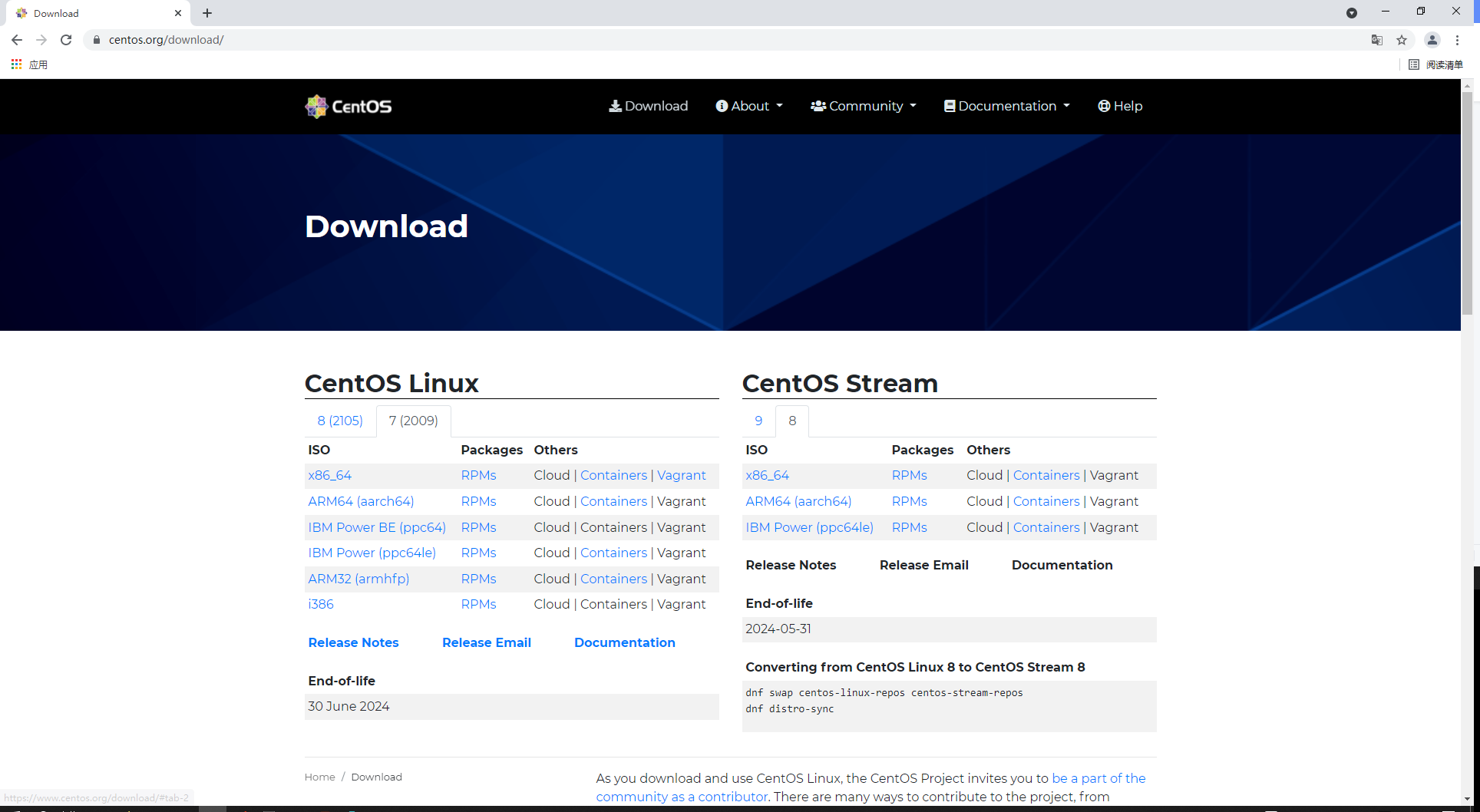Open Vagrant link in CentOS Linux x86_64 row
The height and width of the screenshot is (812, 1480).
pyautogui.click(x=682, y=475)
